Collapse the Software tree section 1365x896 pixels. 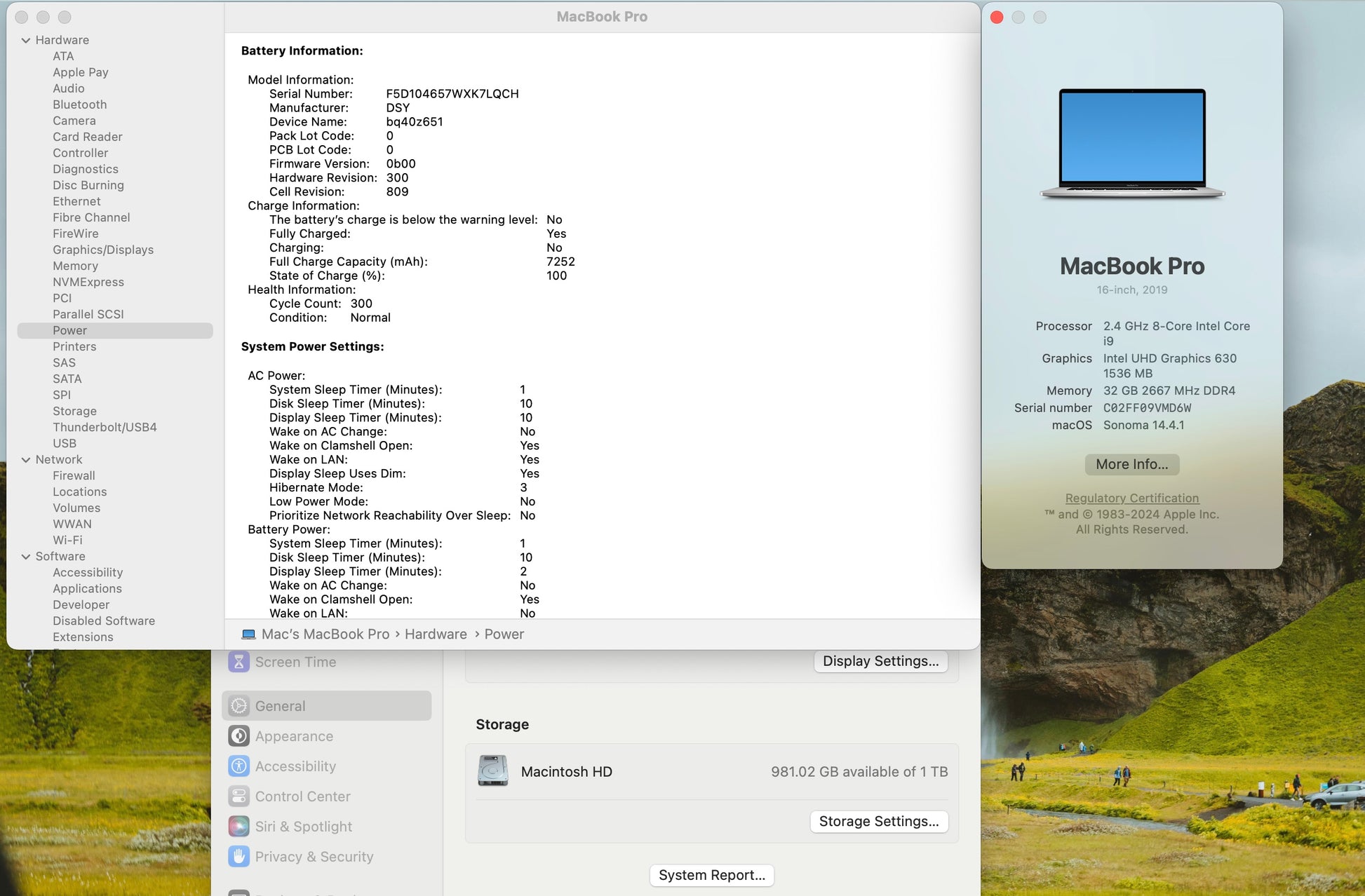coord(26,557)
